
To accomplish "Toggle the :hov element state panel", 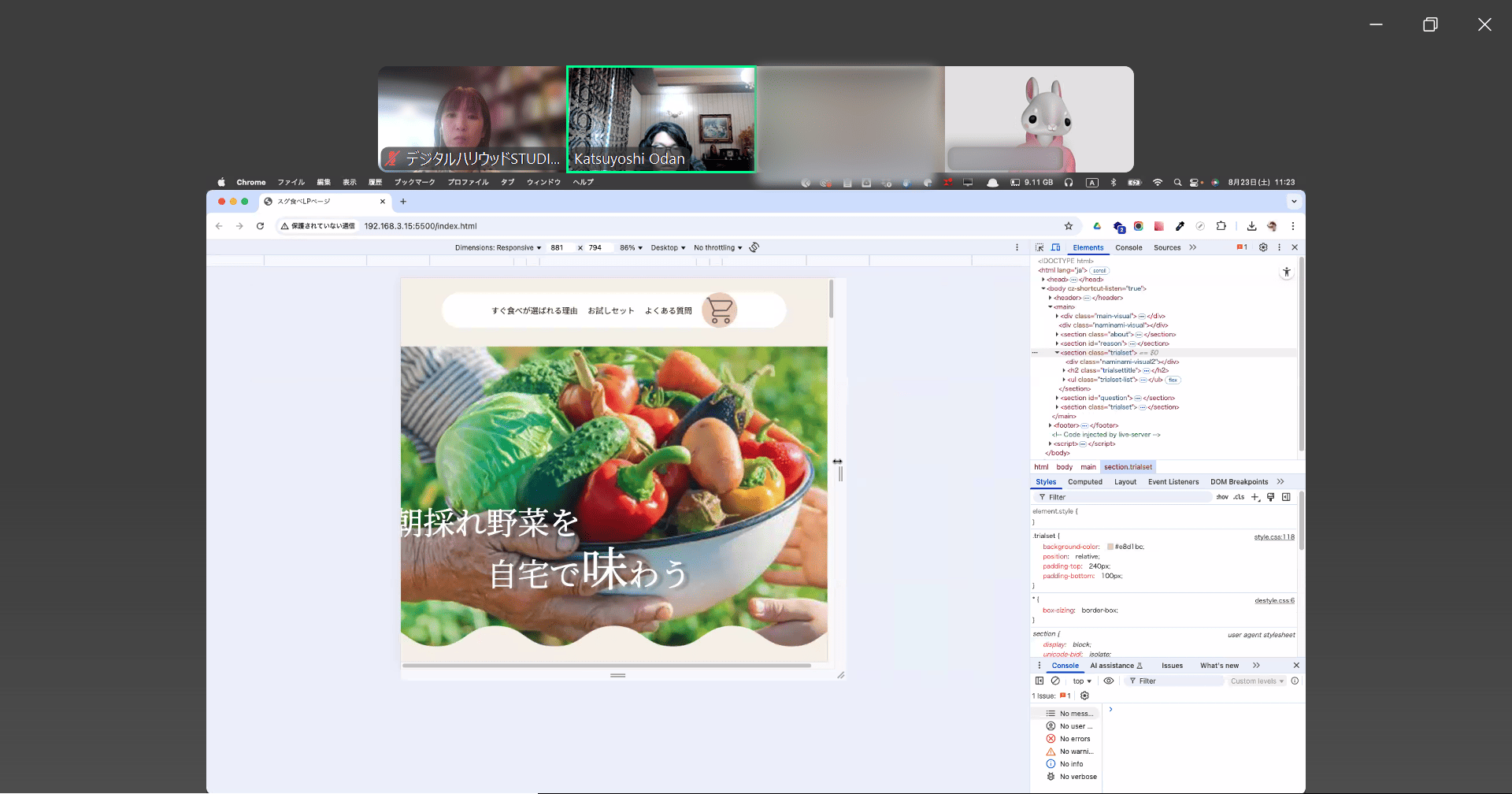I will pyautogui.click(x=1222, y=497).
